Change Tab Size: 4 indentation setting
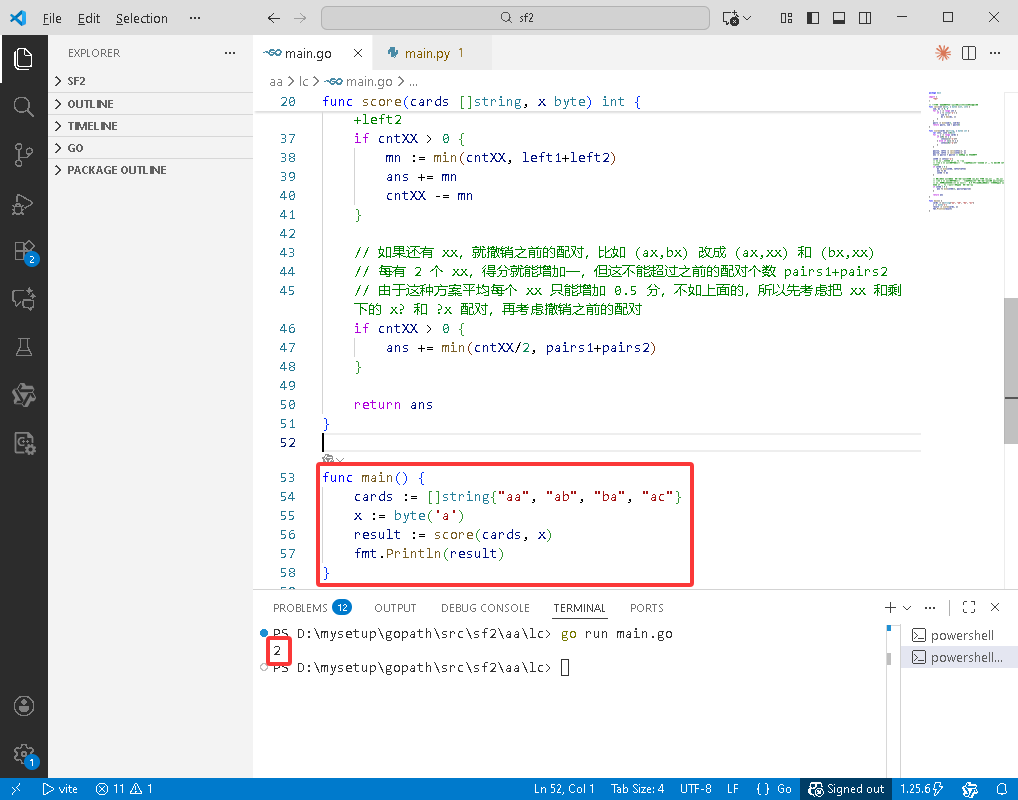This screenshot has height=800, width=1018. click(x=637, y=789)
